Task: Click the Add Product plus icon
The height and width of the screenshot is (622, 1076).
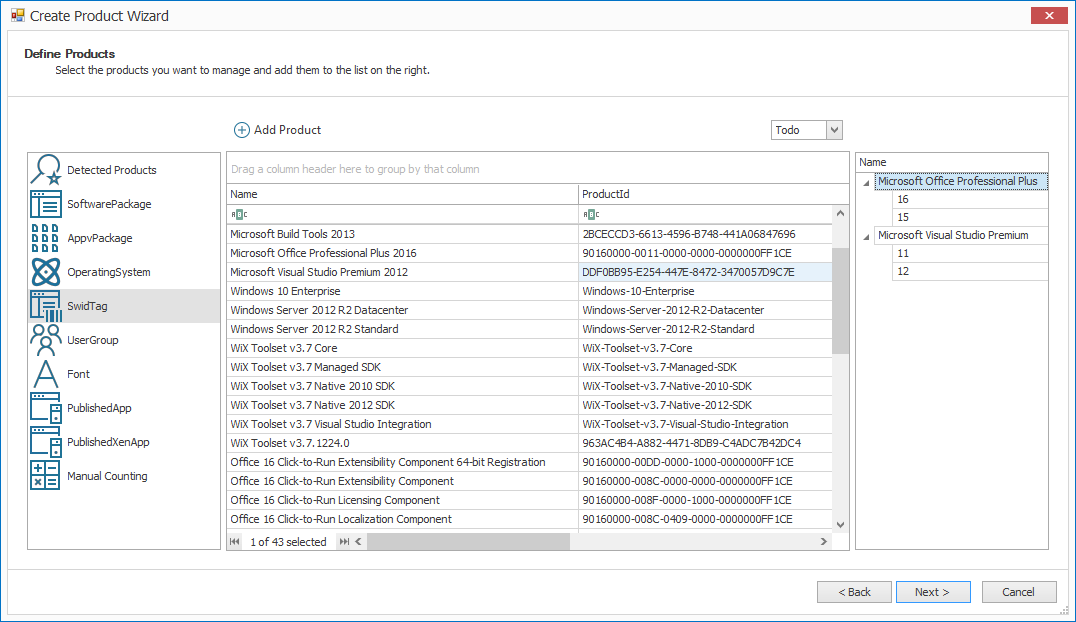Action: [242, 130]
